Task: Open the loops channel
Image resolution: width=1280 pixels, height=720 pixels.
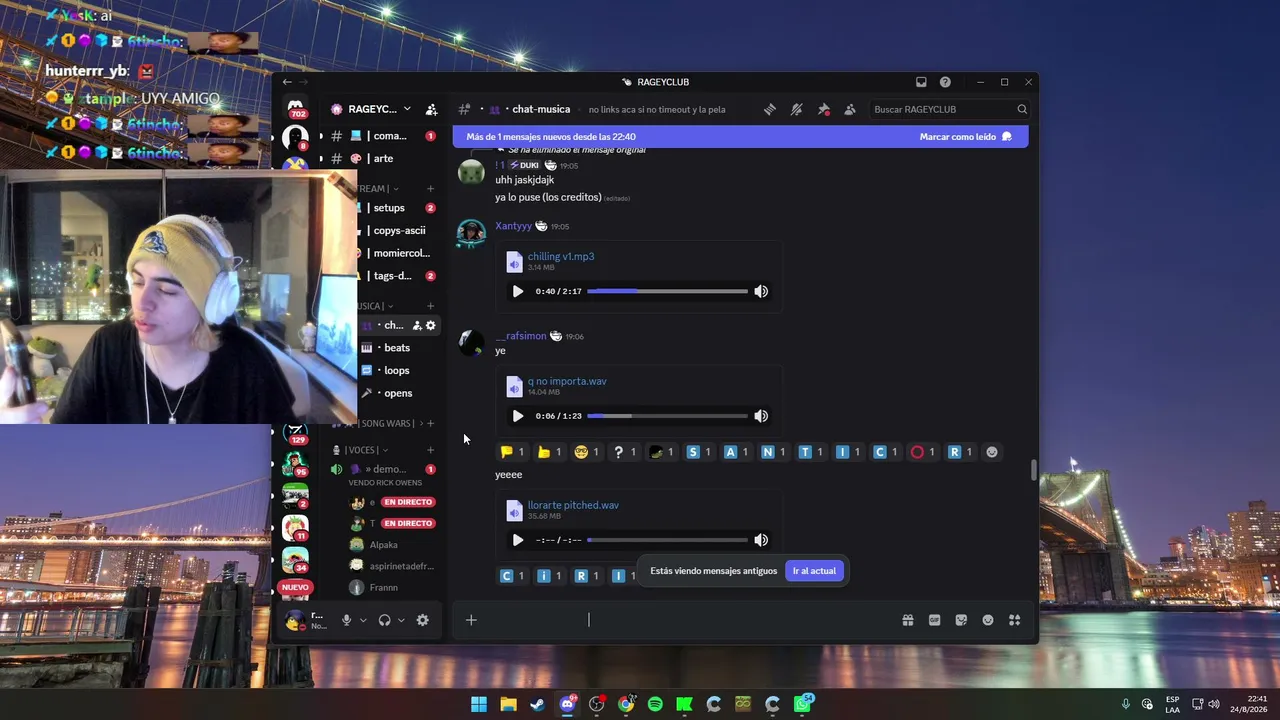Action: 397,370
